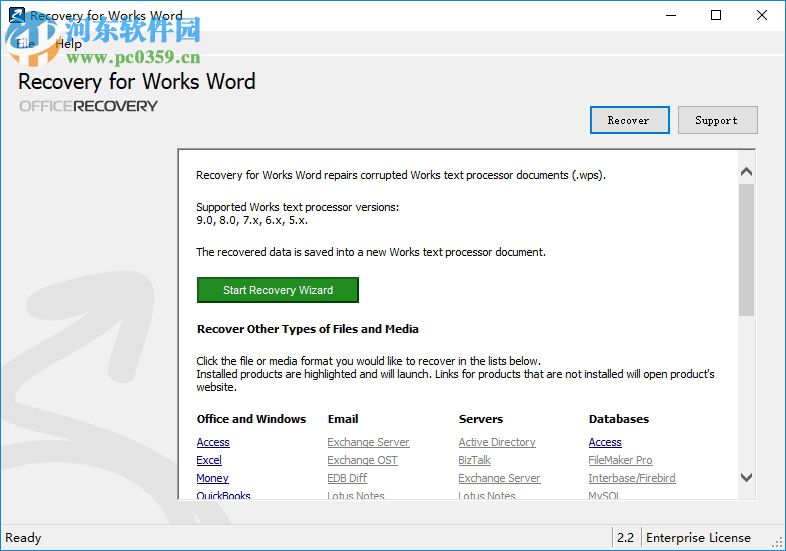Click the window resize grip in status bar

tap(777, 542)
